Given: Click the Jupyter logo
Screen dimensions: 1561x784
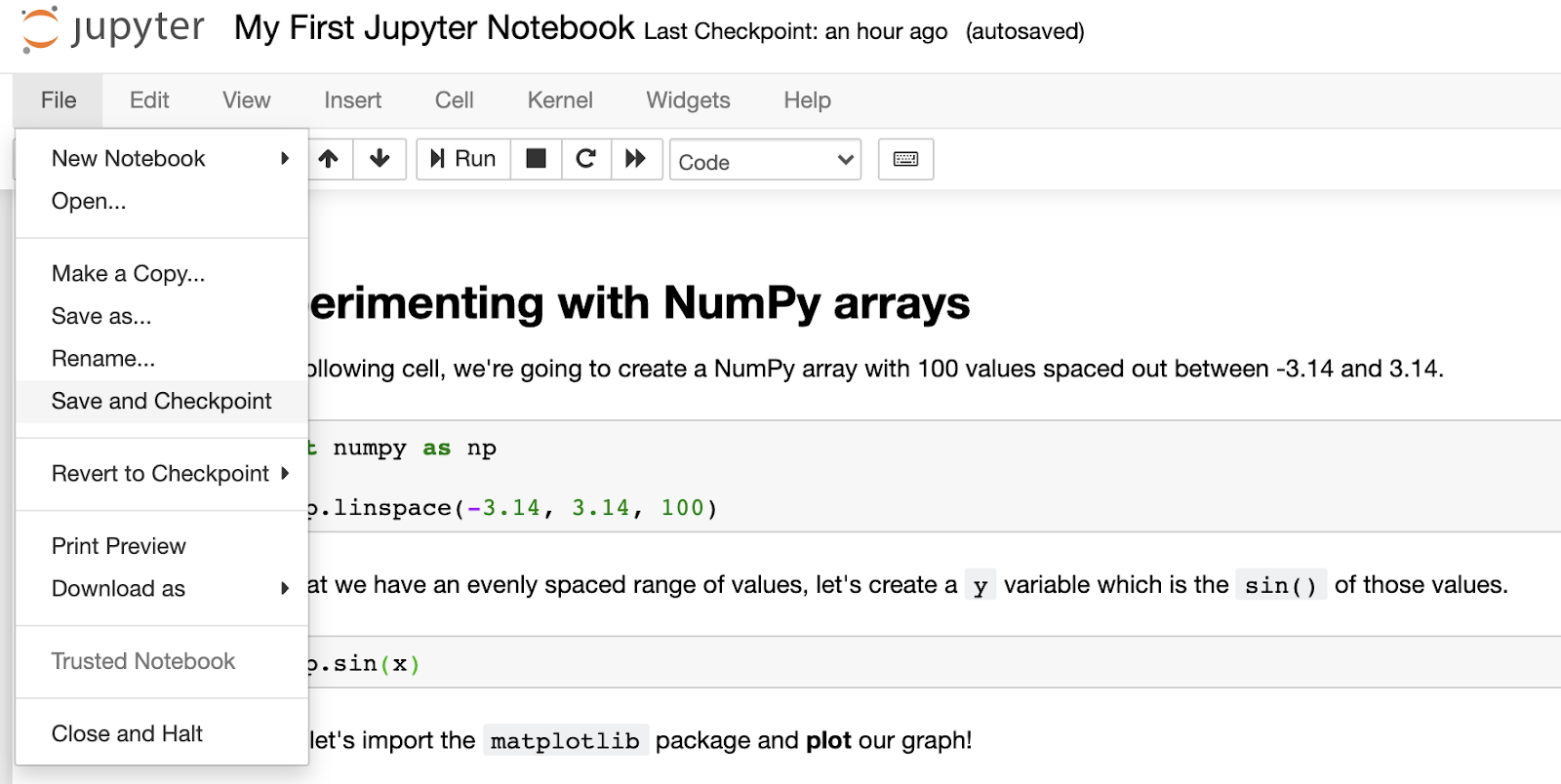Looking at the screenshot, I should [112, 28].
